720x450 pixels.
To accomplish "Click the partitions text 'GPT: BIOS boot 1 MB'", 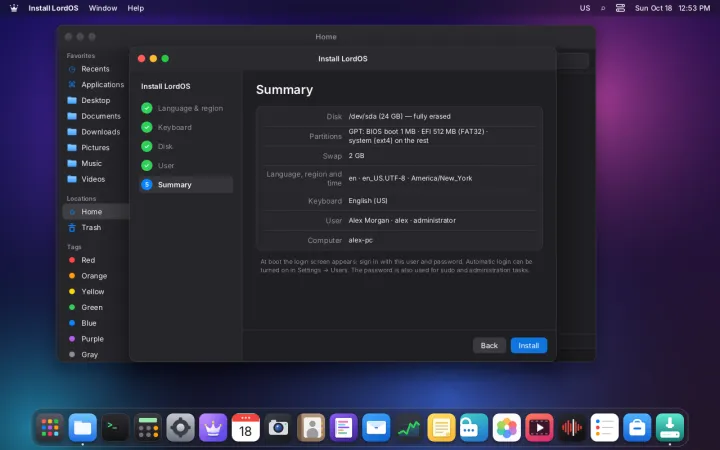I will tap(382, 131).
